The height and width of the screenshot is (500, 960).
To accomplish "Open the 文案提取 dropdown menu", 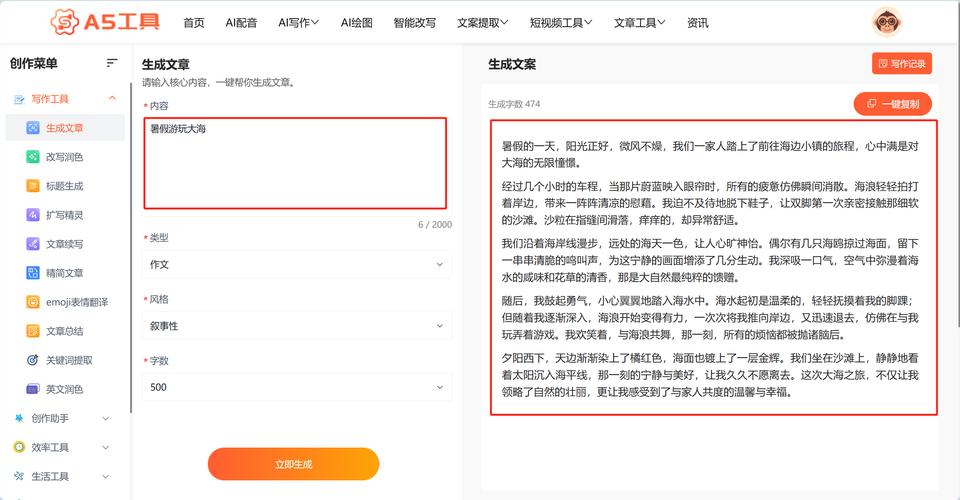I will tap(482, 23).
